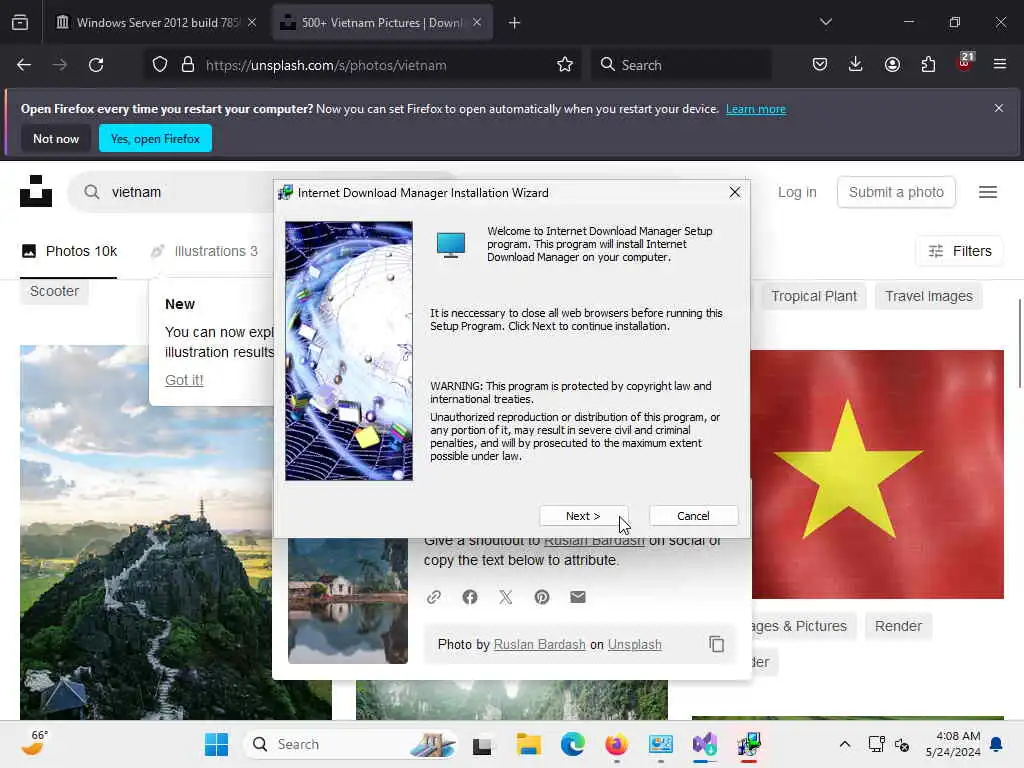This screenshot has width=1024, height=768.
Task: Open the Unsplash hamburger menu
Action: 987,192
